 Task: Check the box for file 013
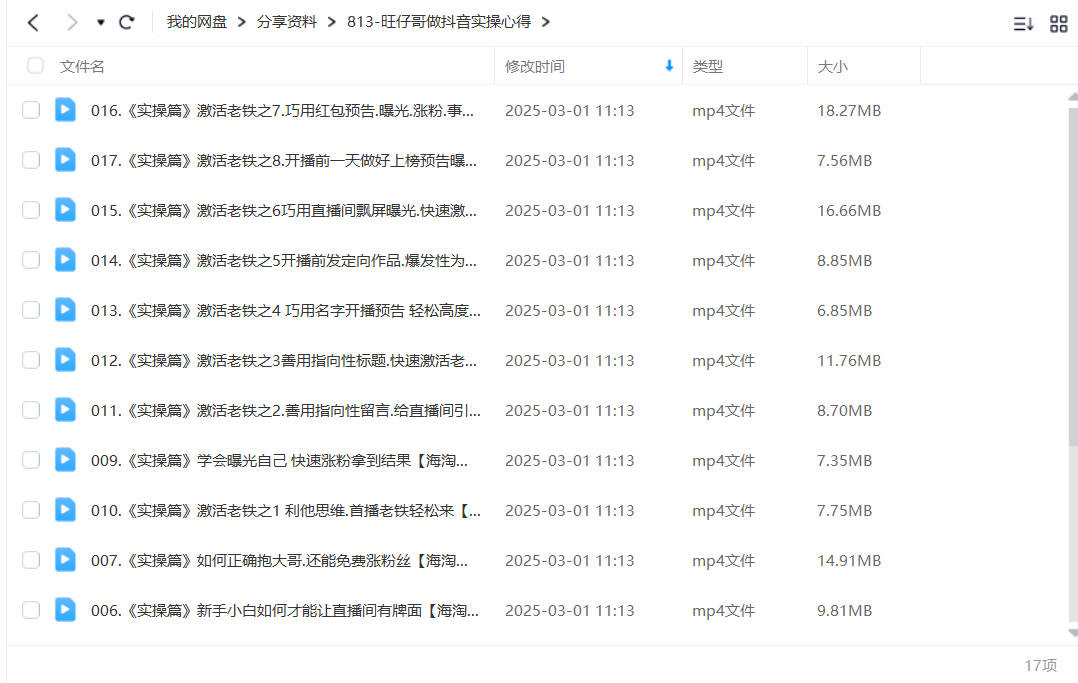pyautogui.click(x=31, y=310)
